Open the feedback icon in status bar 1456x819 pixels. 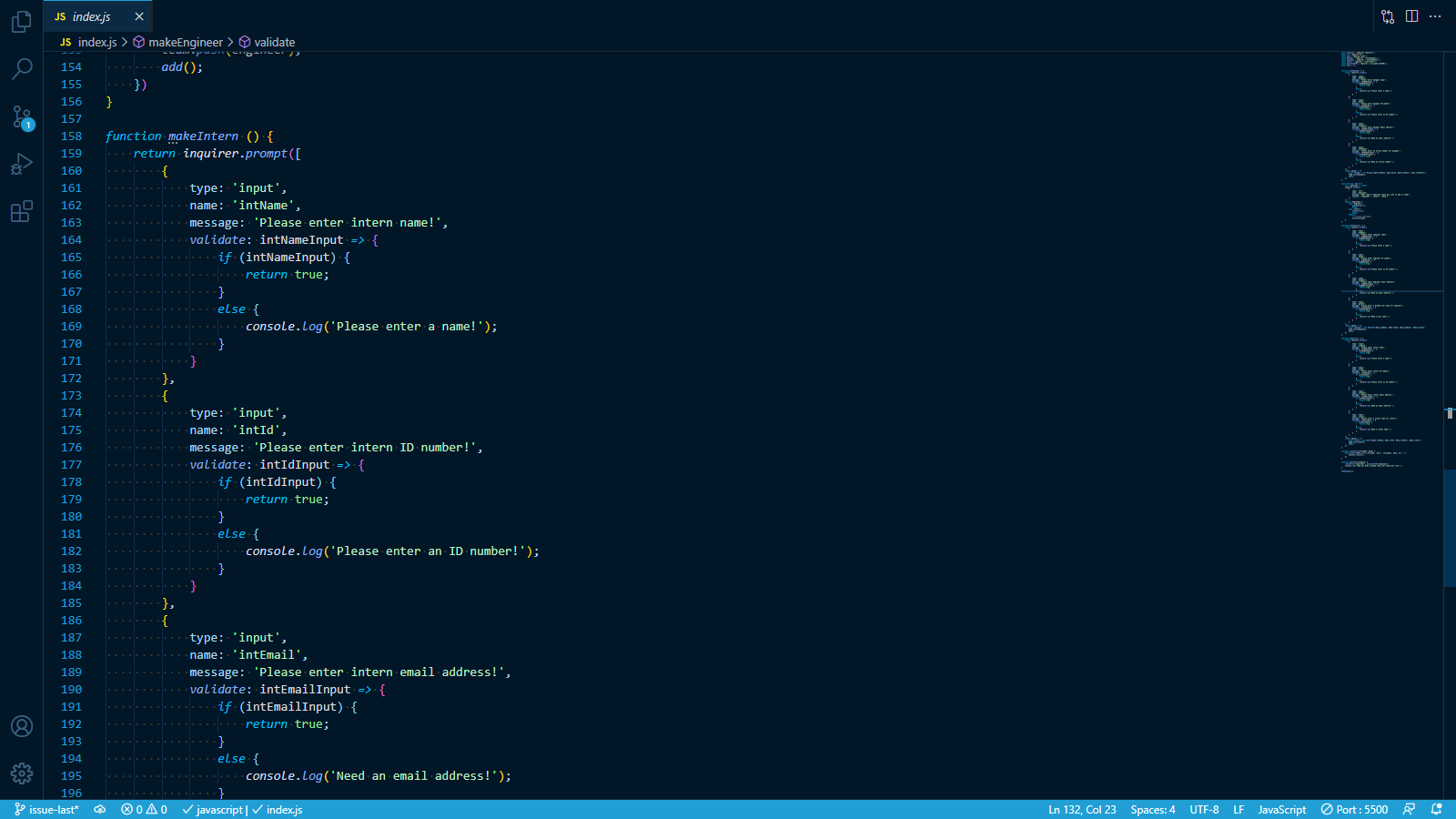1409,810
